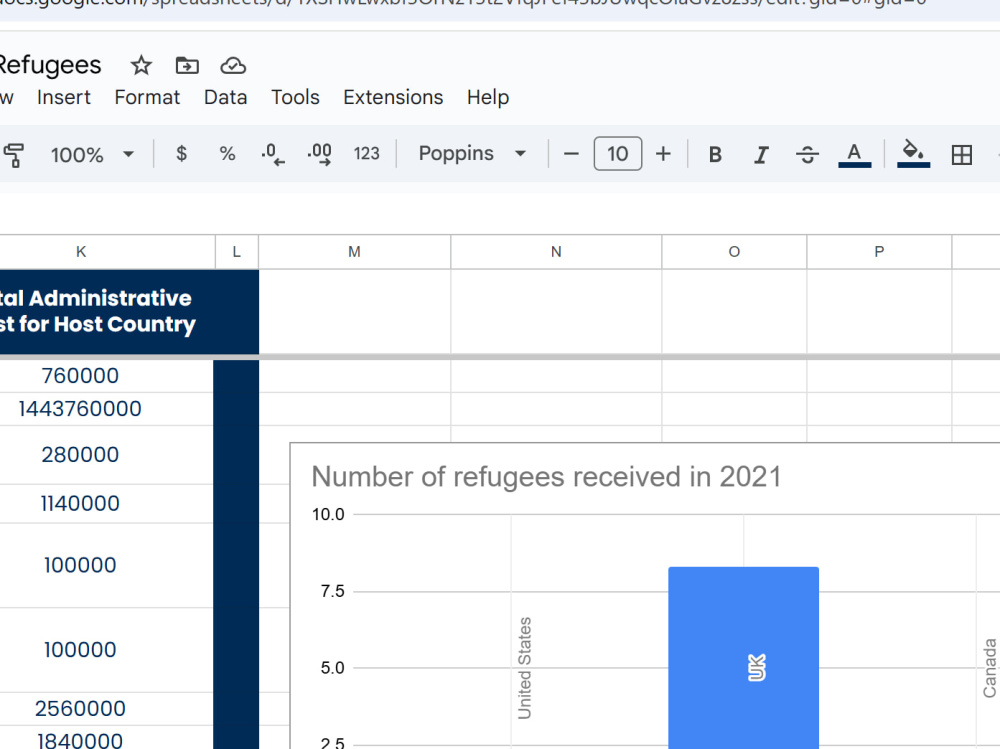Image resolution: width=1000 pixels, height=749 pixels.
Task: Select cell containing 1840000
Action: click(106, 738)
